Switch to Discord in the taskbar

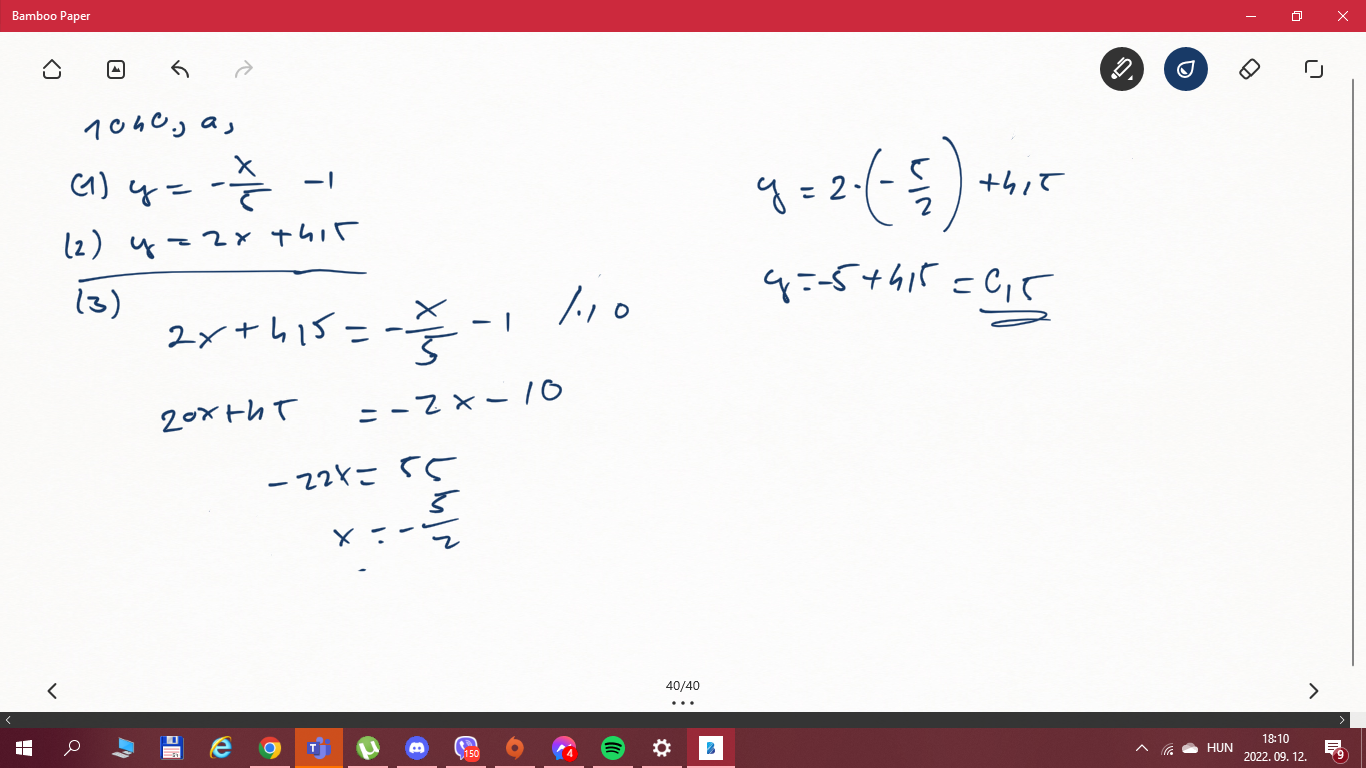pos(417,748)
